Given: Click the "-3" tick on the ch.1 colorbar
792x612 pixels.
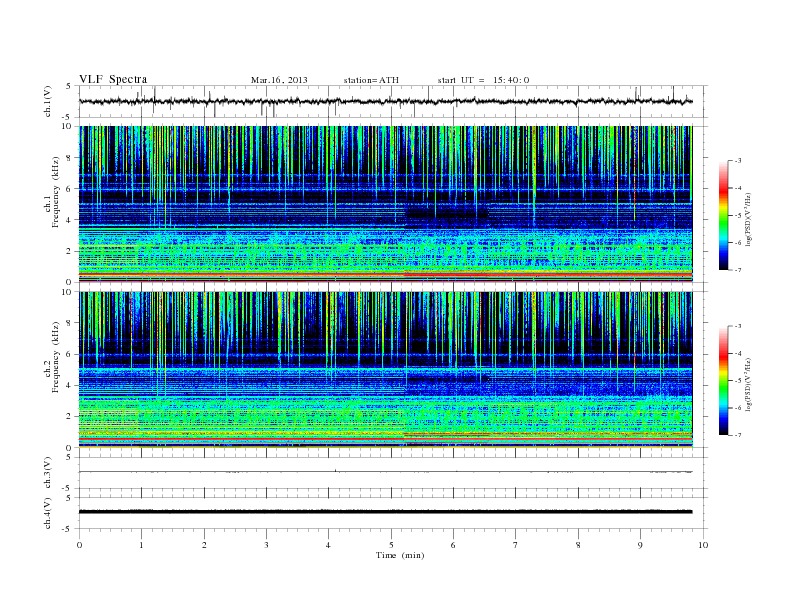Looking at the screenshot, I should click(738, 161).
